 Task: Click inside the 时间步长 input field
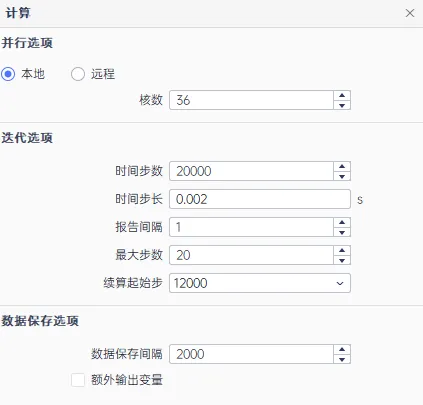260,199
